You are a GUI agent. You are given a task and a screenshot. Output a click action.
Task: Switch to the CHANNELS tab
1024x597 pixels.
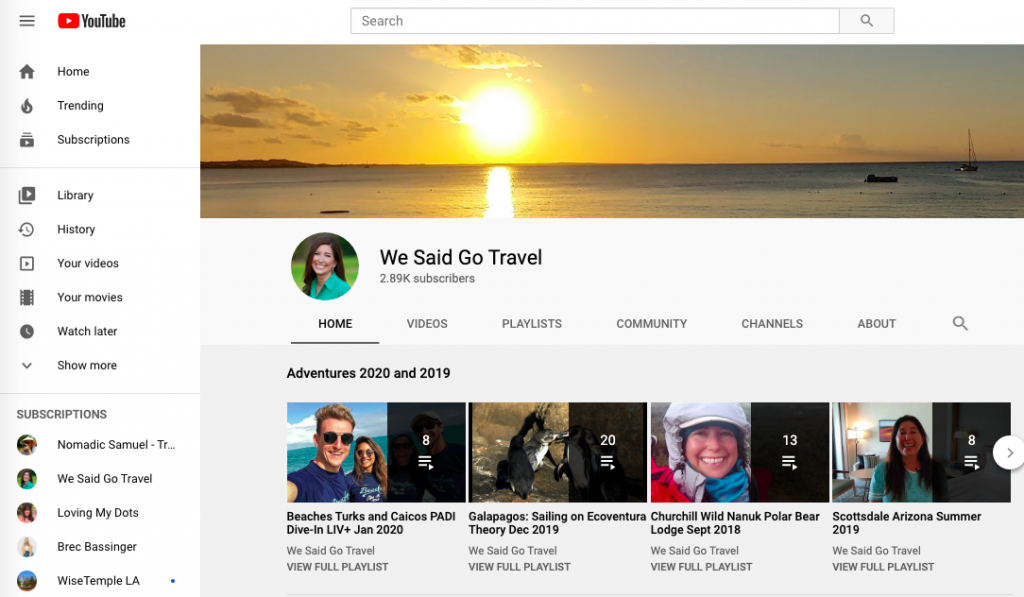click(772, 324)
